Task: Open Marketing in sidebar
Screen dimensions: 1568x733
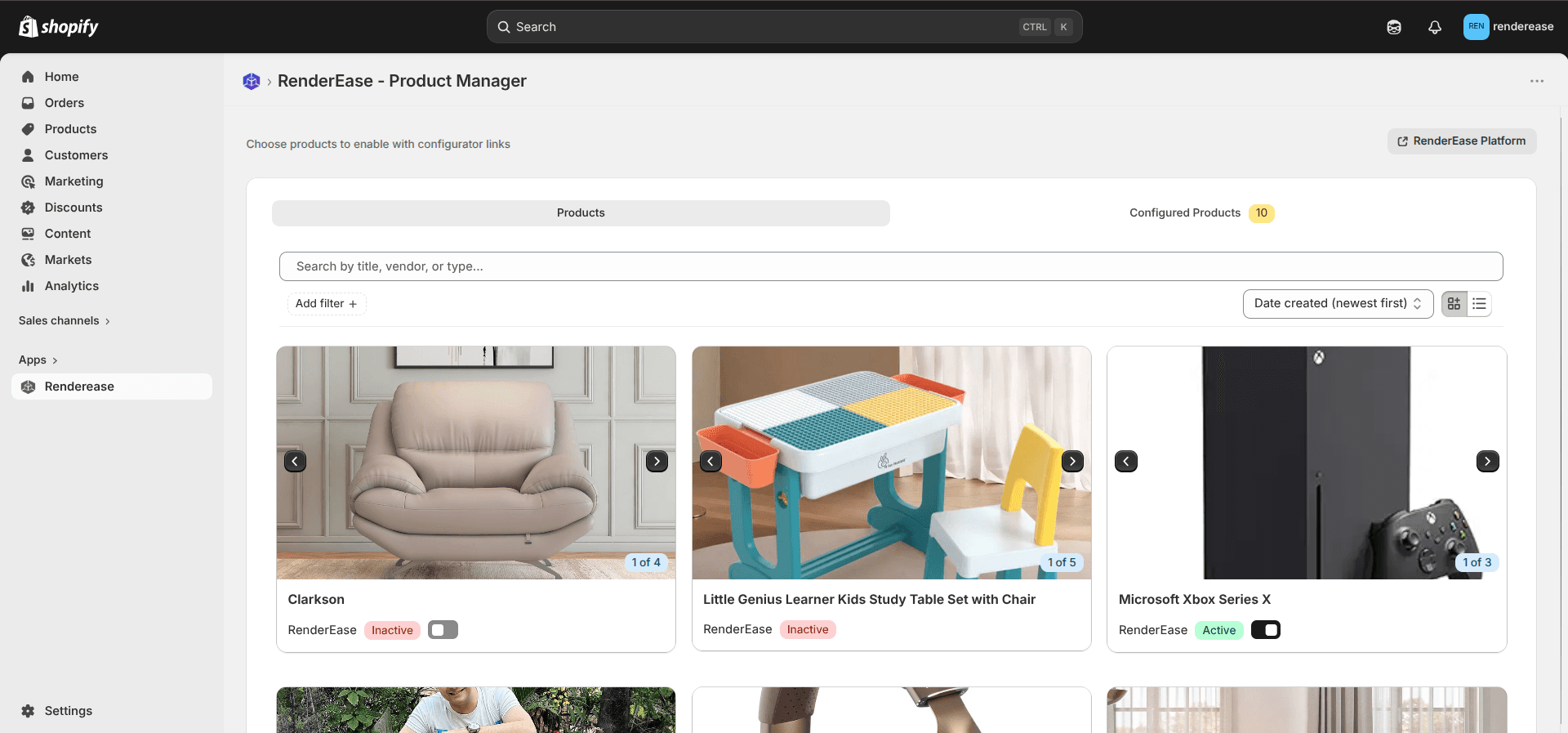Action: pyautogui.click(x=112, y=181)
